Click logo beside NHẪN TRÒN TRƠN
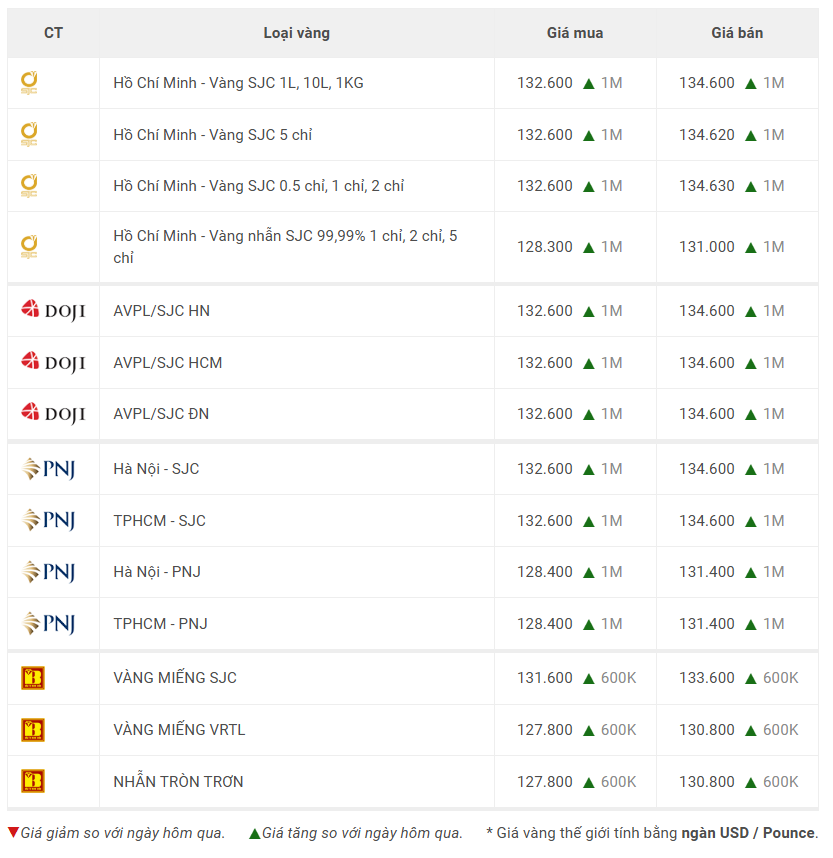 click(x=33, y=781)
